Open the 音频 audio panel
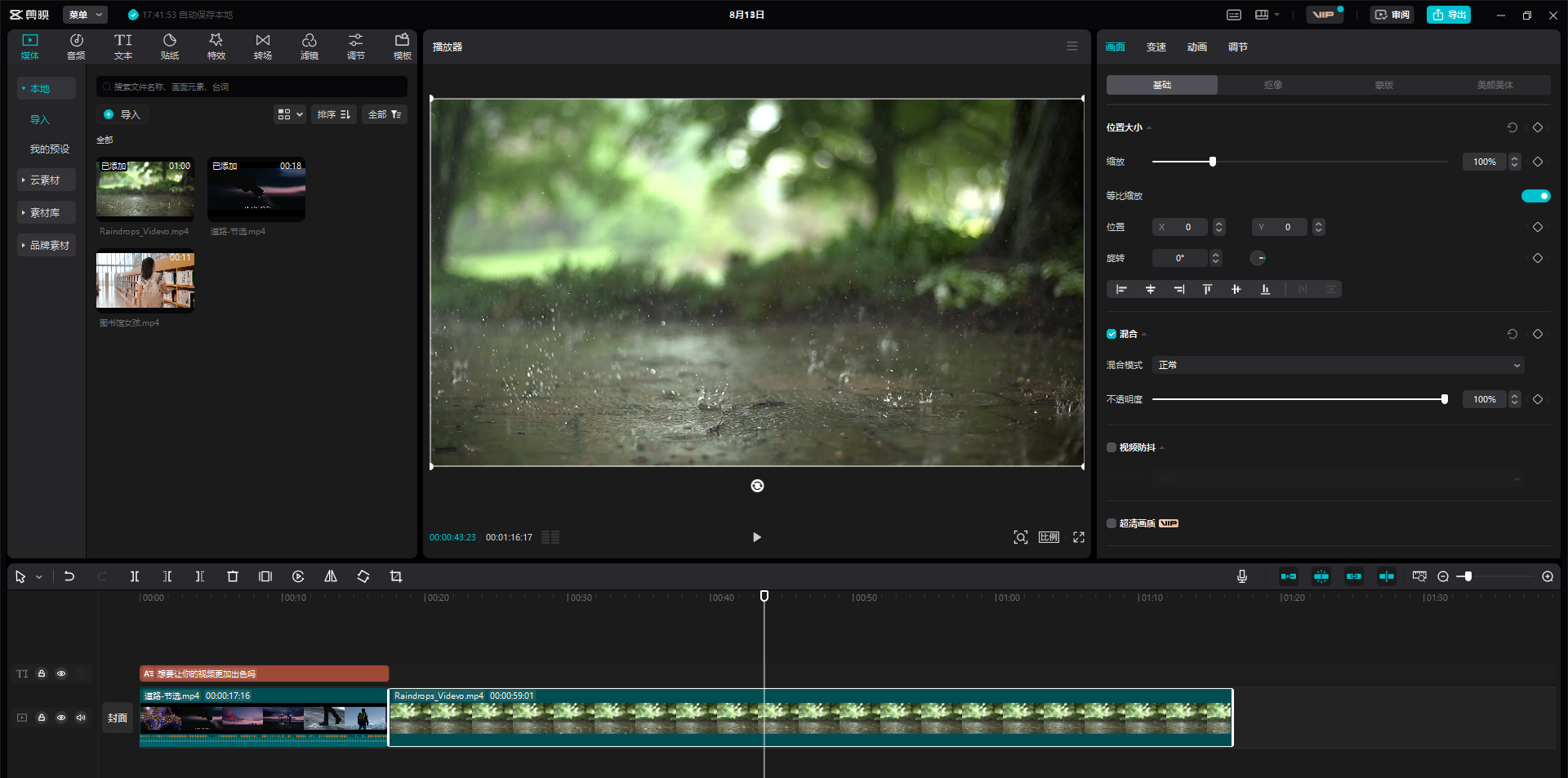The image size is (1568, 778). (x=76, y=47)
